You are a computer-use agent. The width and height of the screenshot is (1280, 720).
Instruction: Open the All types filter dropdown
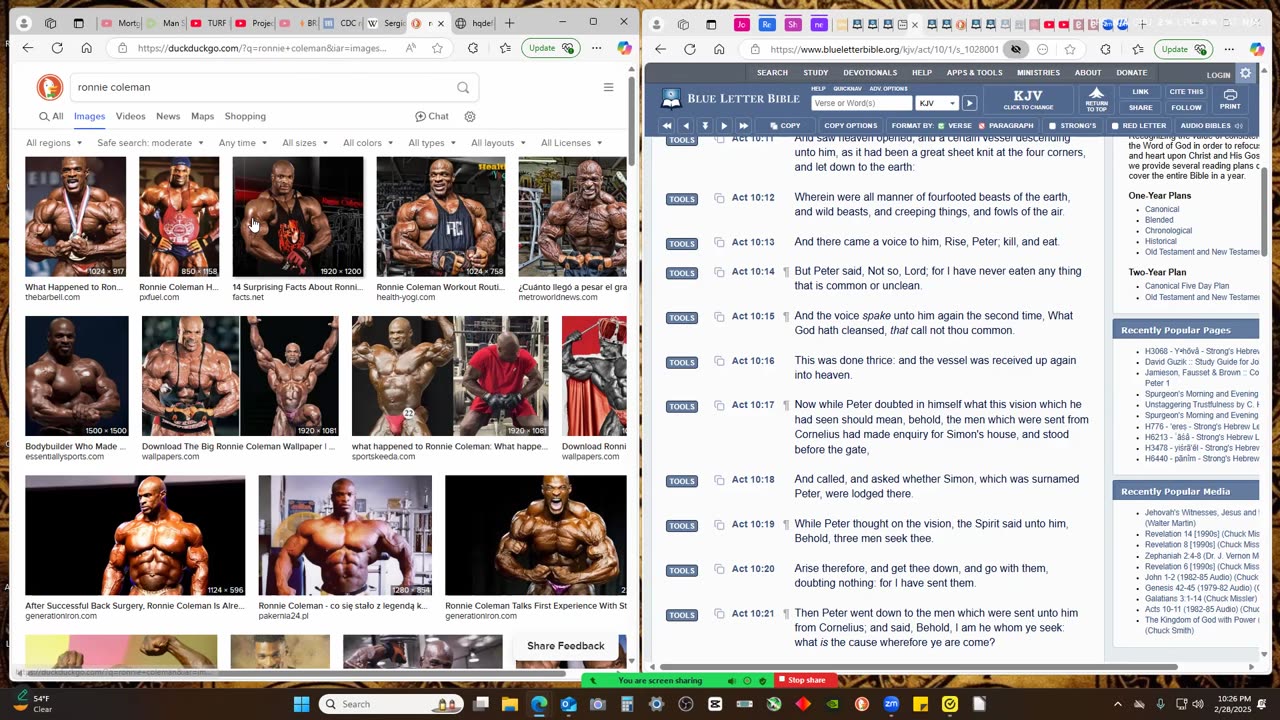tap(432, 143)
